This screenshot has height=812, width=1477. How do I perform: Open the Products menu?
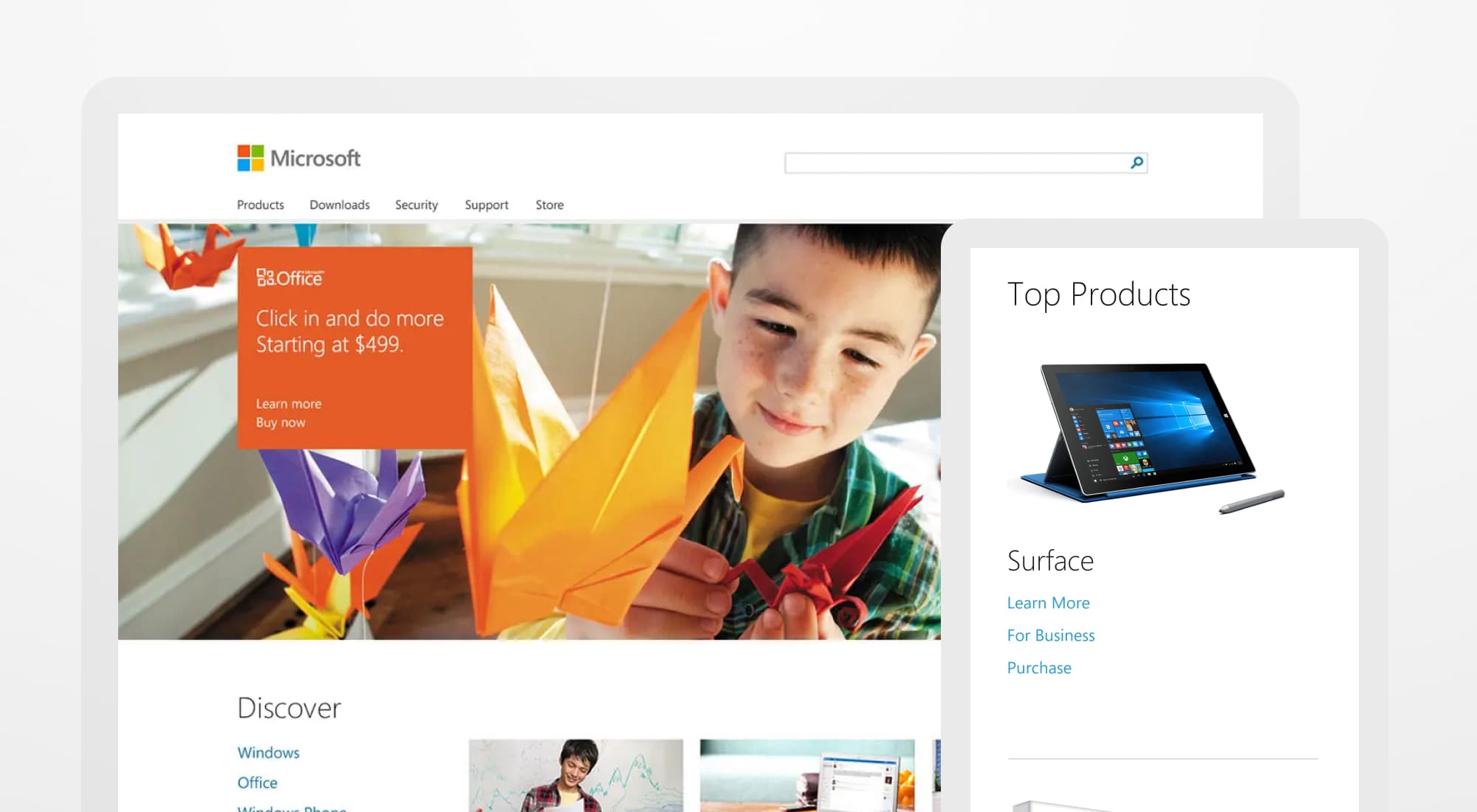pyautogui.click(x=260, y=204)
